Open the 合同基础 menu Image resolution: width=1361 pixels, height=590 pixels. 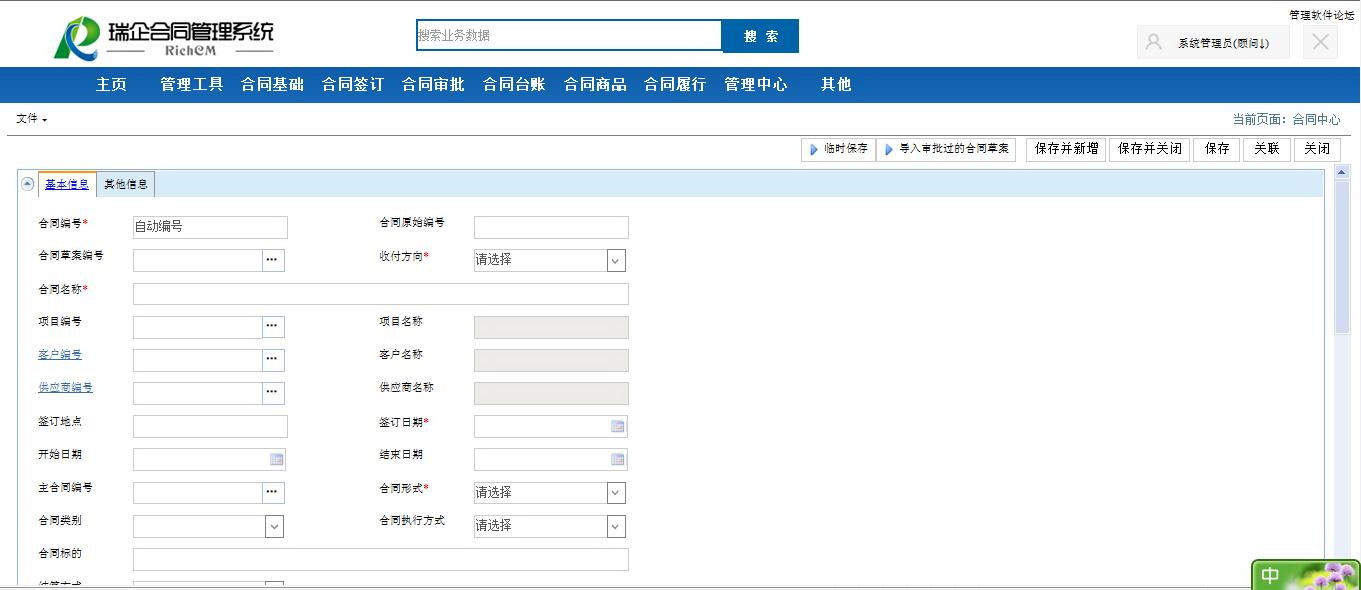click(x=272, y=85)
